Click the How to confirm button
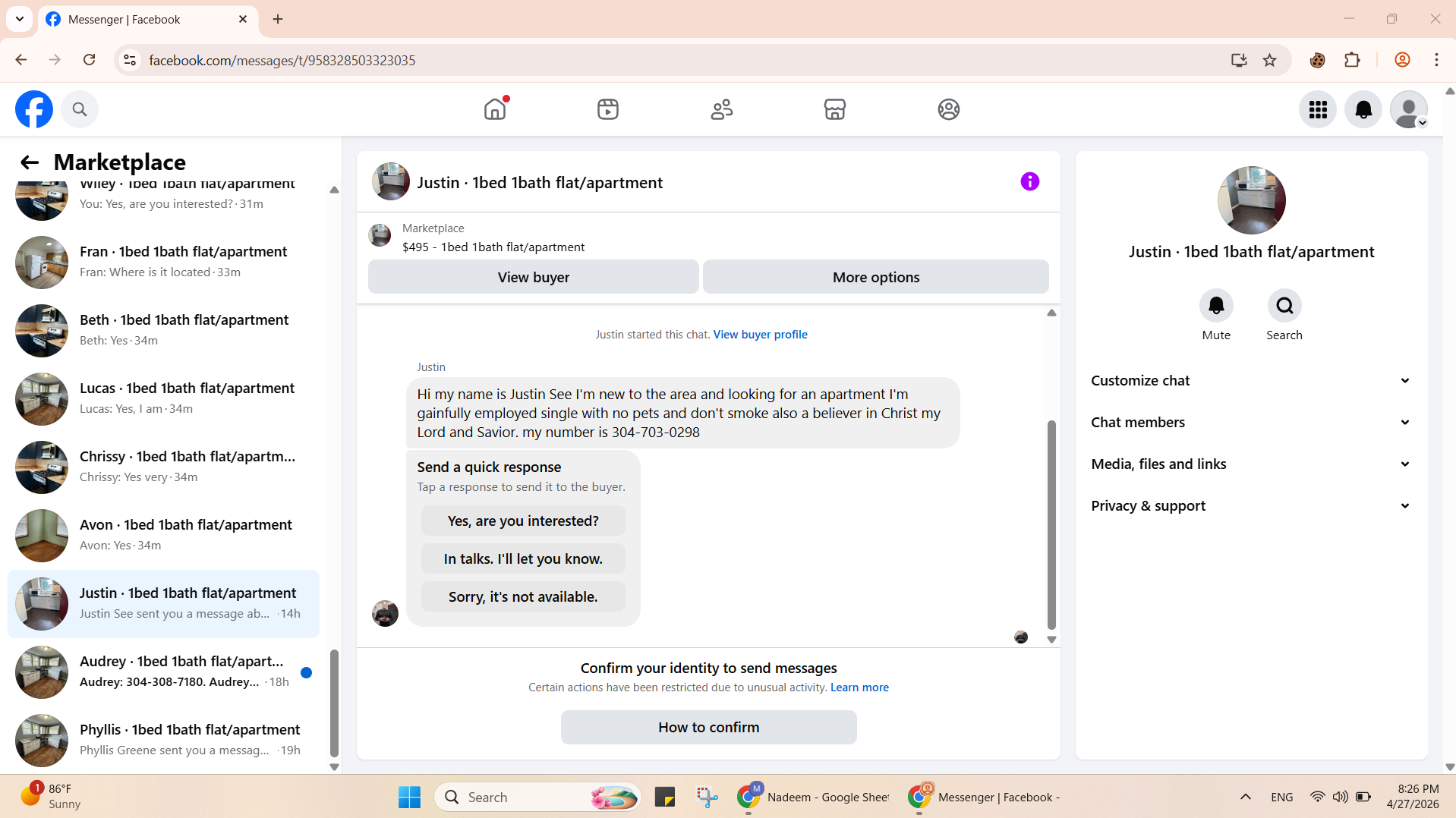 pyautogui.click(x=709, y=728)
